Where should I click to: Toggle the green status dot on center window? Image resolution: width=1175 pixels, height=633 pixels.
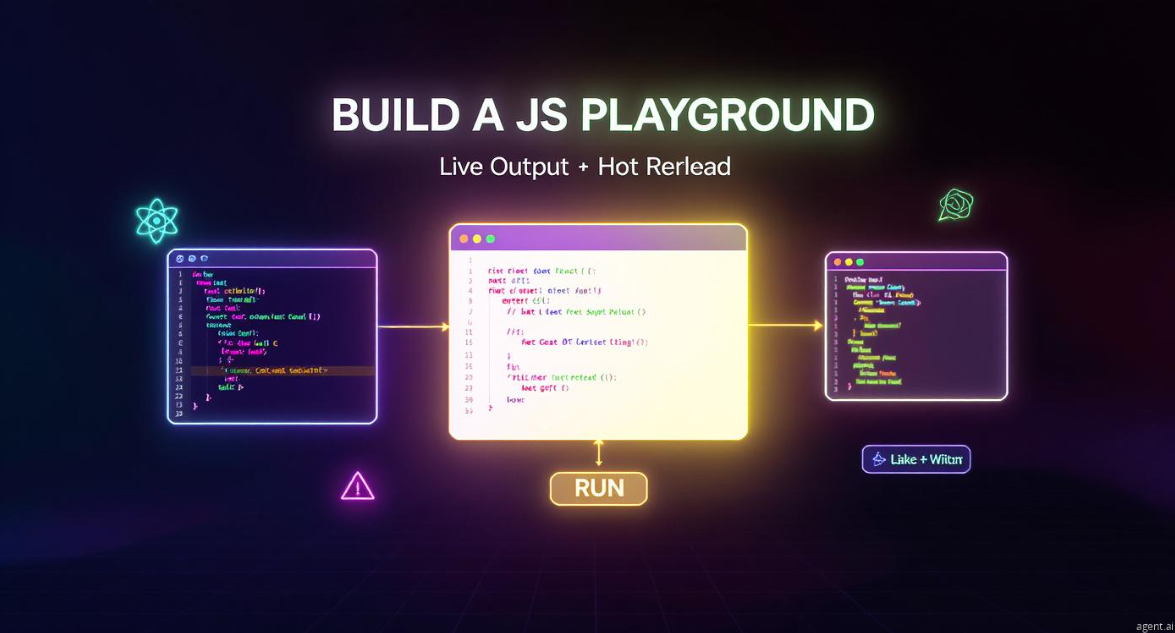pos(490,238)
